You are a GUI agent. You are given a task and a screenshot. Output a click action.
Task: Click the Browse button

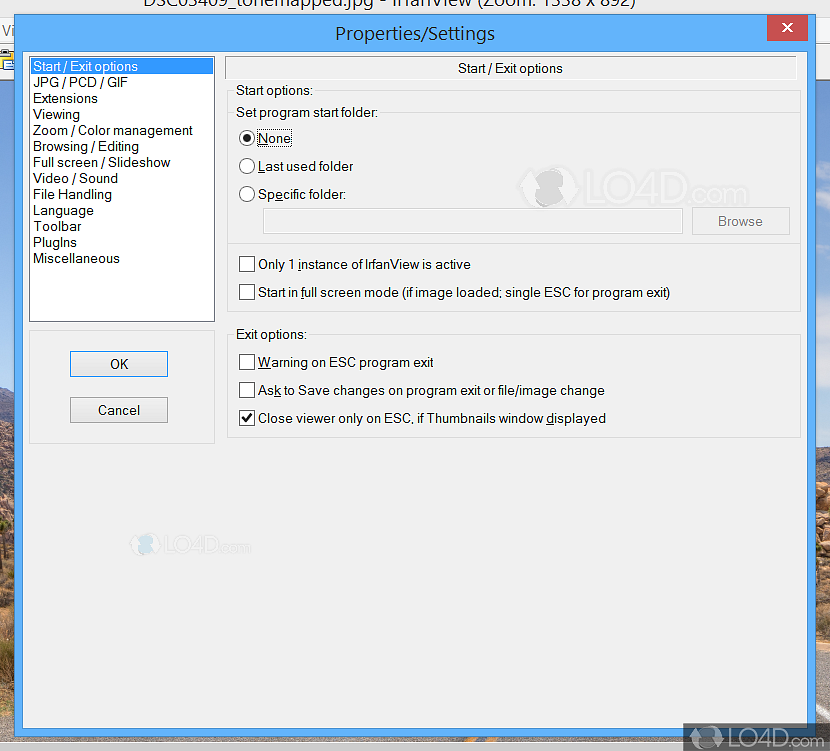(x=740, y=221)
